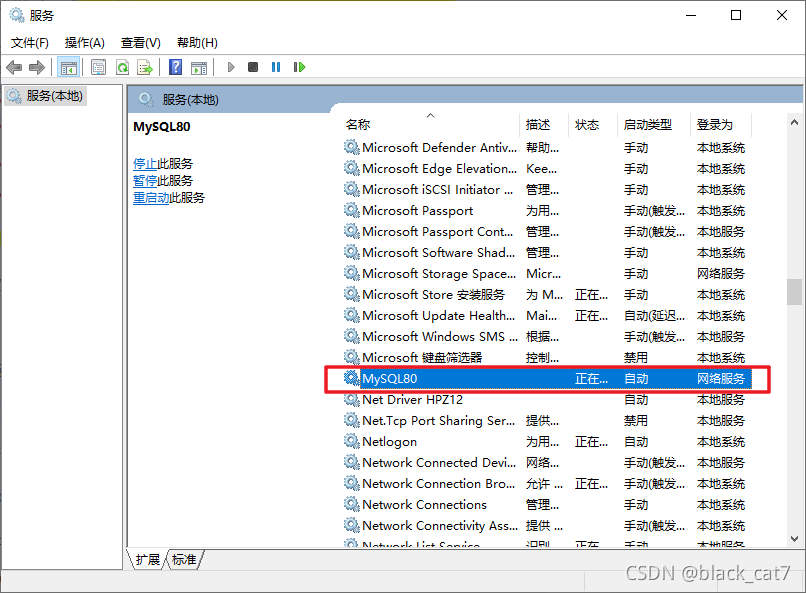Open the 操作(A) menu
This screenshot has width=806, height=593.
[84, 43]
